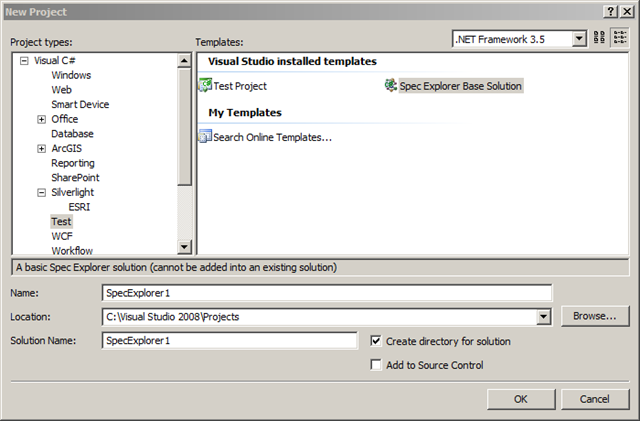Select Windows project type
Screen dimensions: 640x421
(71, 75)
